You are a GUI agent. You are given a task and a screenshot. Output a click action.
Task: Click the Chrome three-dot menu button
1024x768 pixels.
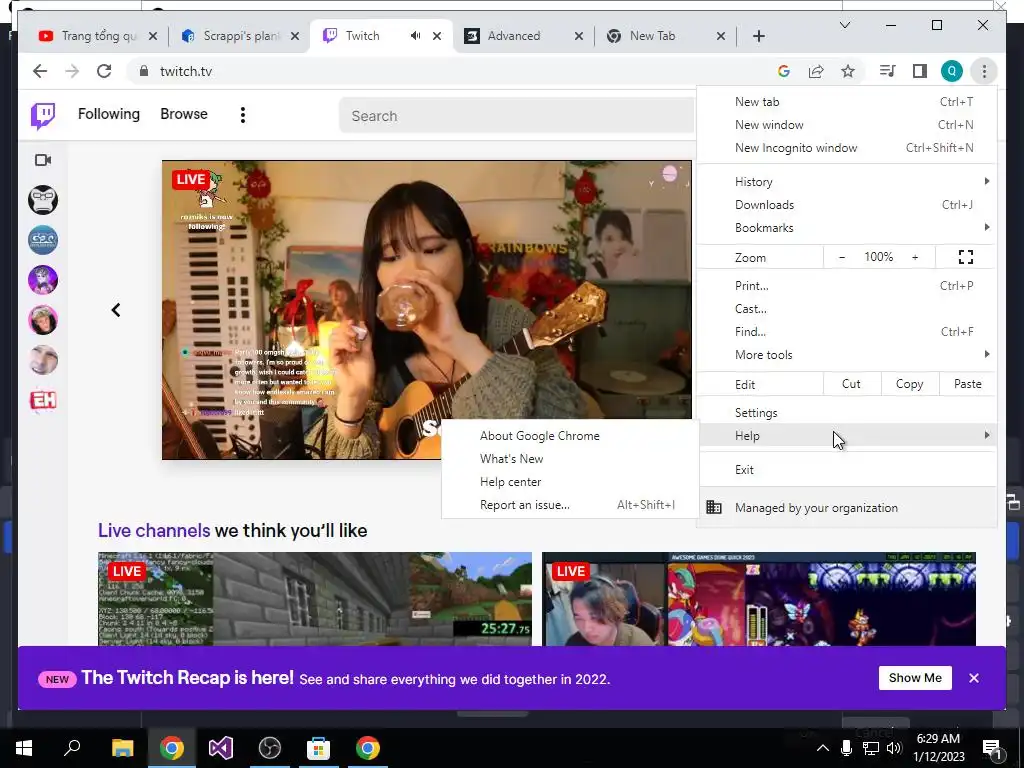pos(984,71)
